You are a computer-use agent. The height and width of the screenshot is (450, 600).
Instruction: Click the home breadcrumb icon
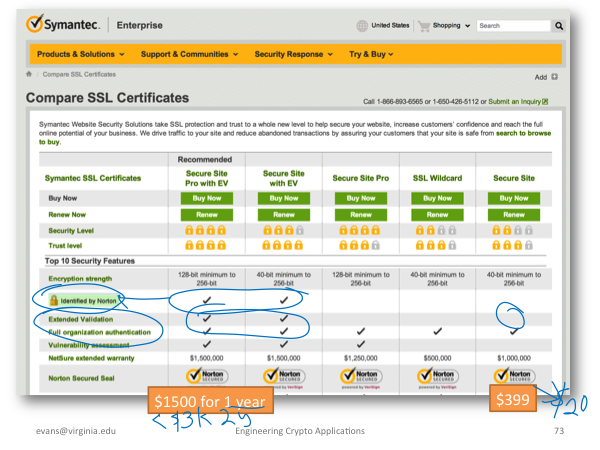click(29, 74)
